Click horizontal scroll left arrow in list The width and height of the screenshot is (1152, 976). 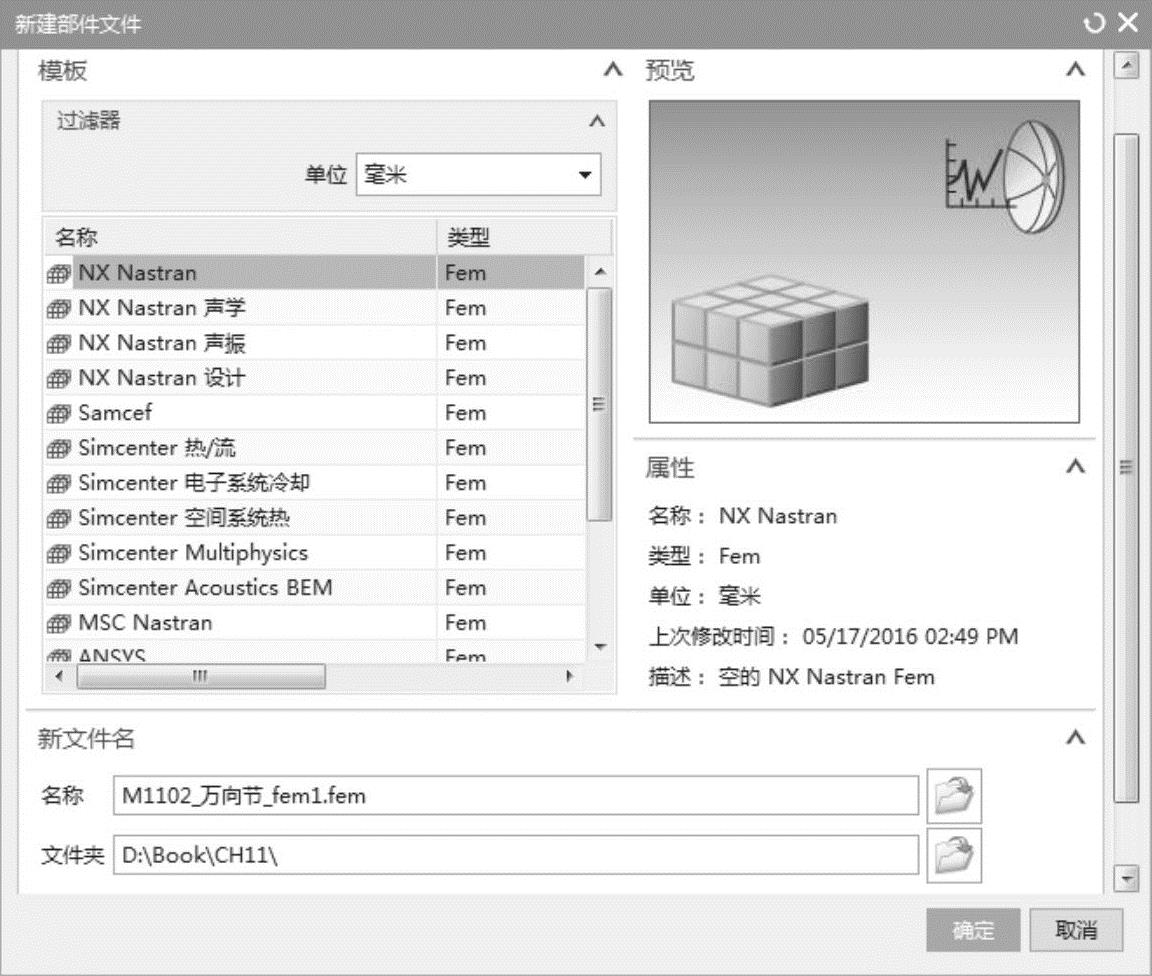60,676
